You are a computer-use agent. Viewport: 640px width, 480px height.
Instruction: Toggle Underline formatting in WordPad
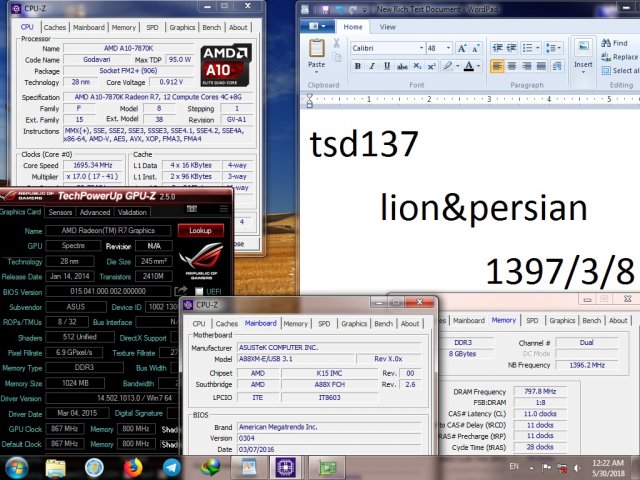(387, 66)
